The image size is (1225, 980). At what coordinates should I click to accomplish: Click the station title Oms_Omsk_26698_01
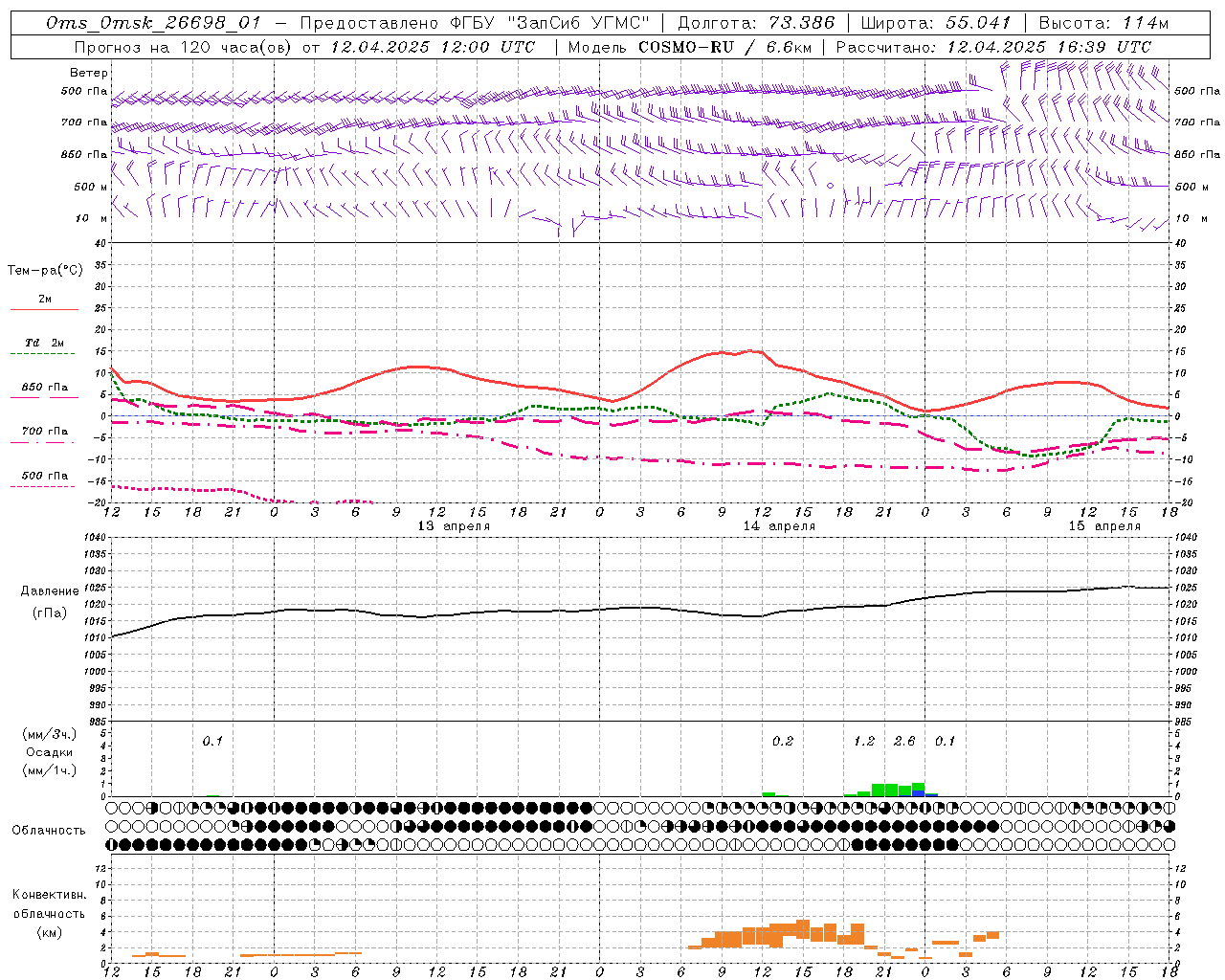coord(153,23)
